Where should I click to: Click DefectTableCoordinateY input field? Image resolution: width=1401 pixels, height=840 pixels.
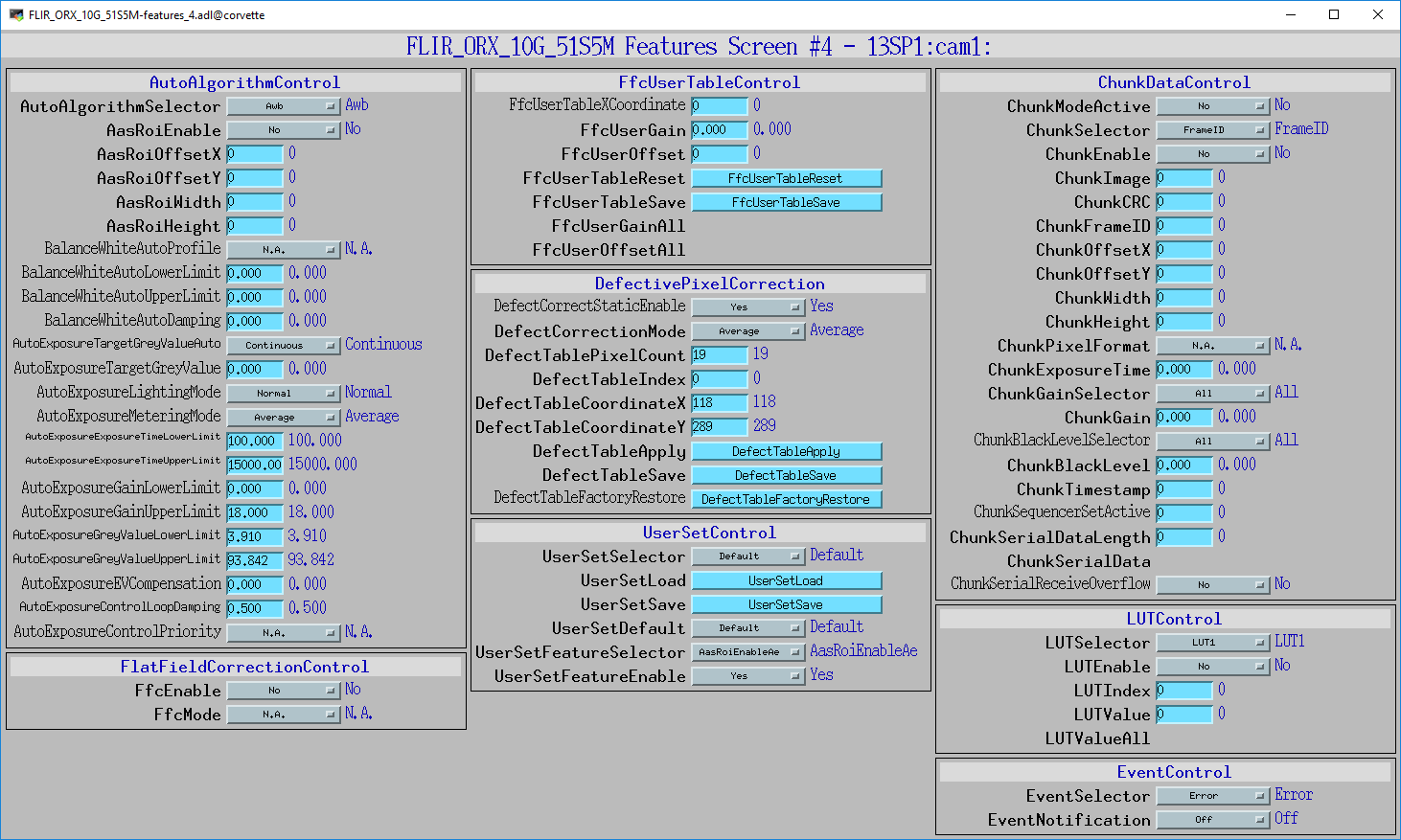pos(720,426)
